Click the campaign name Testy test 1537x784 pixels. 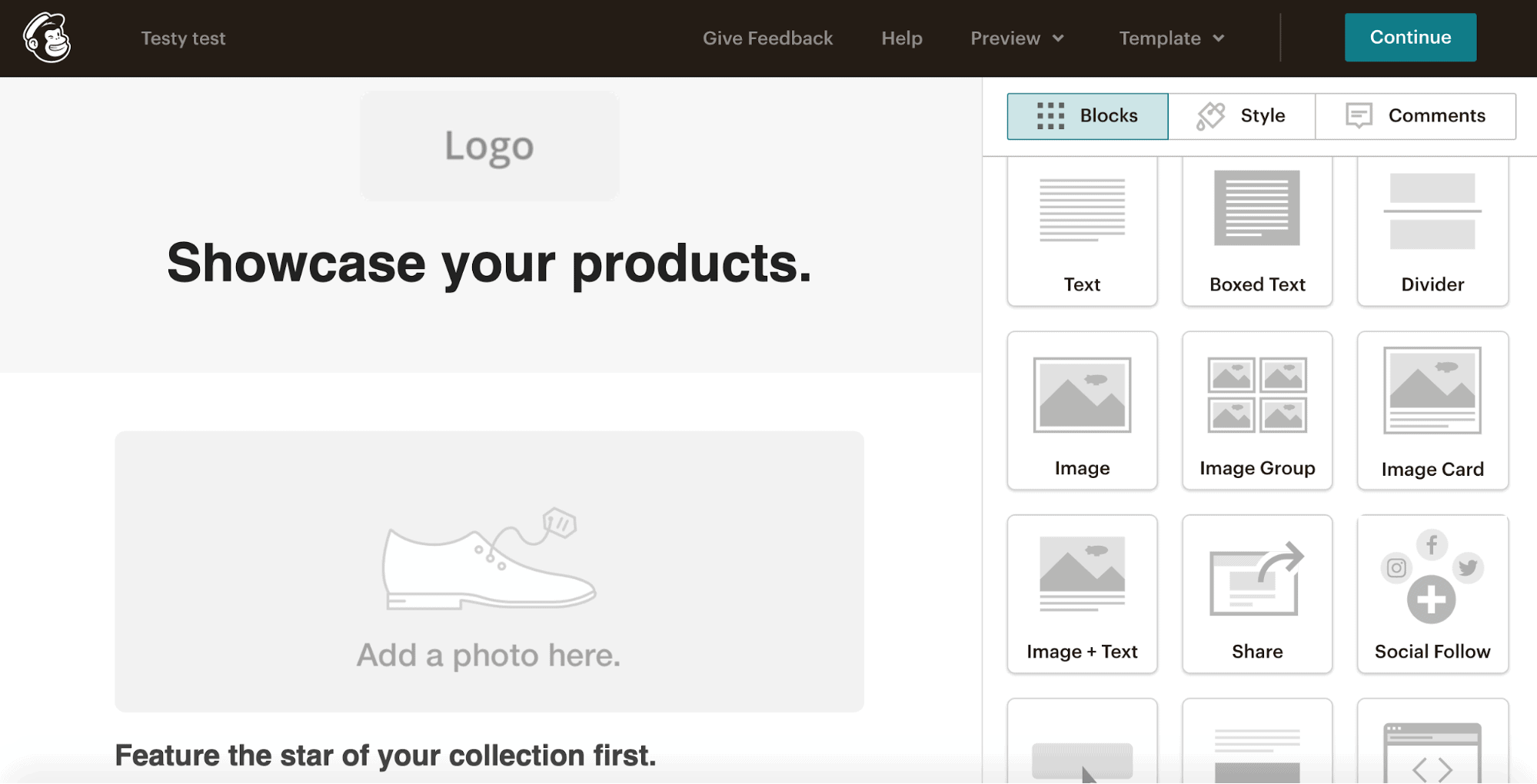(183, 38)
